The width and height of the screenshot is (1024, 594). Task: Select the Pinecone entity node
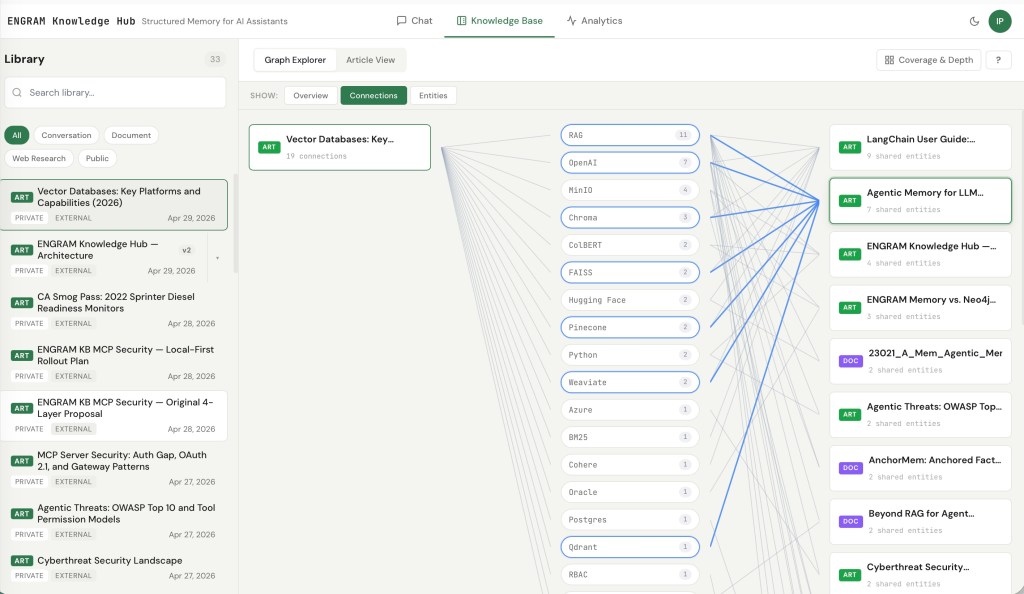tap(630, 327)
